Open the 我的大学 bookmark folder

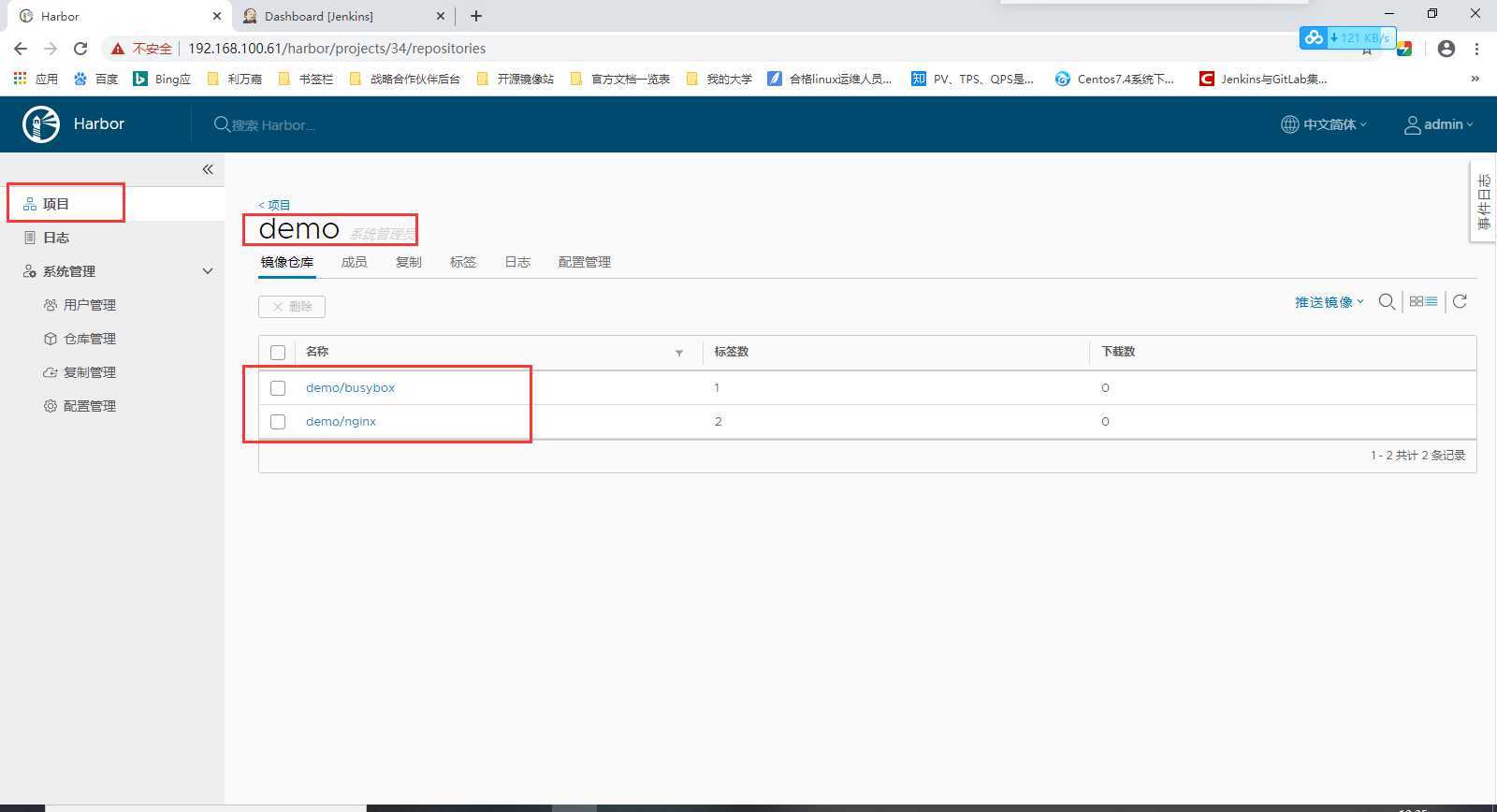pos(719,79)
